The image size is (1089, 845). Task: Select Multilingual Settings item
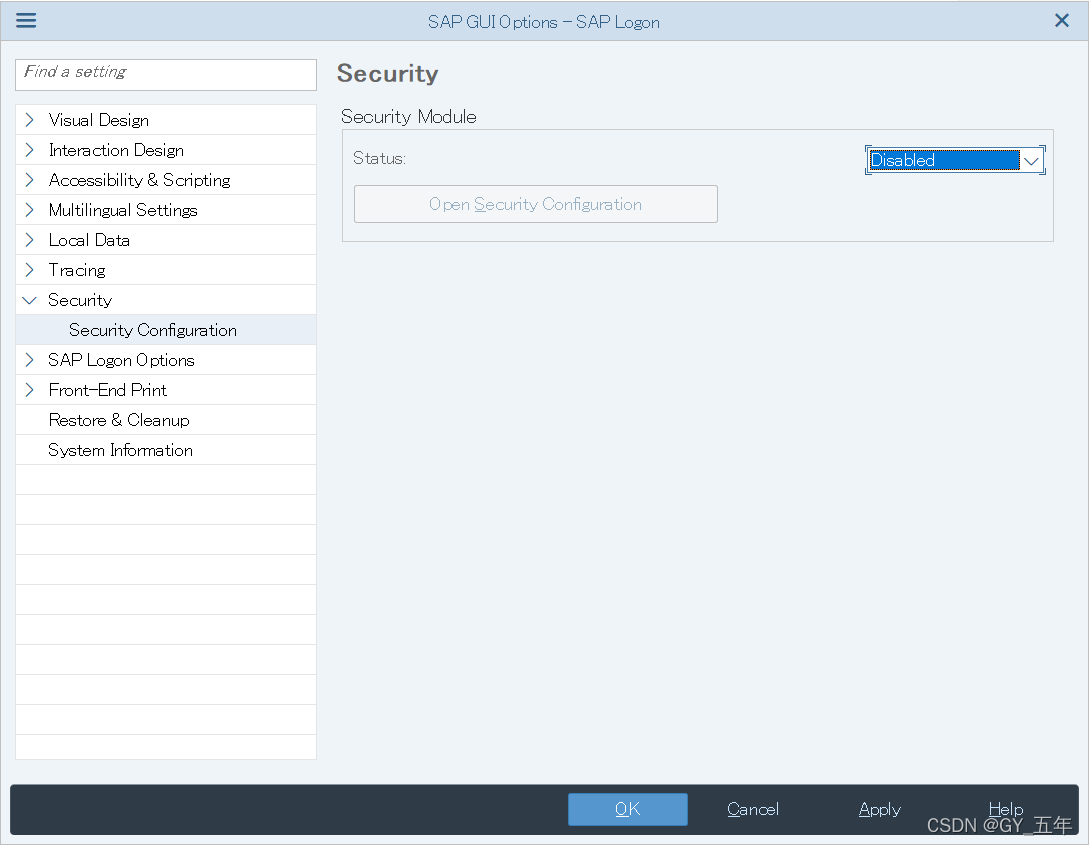(123, 210)
